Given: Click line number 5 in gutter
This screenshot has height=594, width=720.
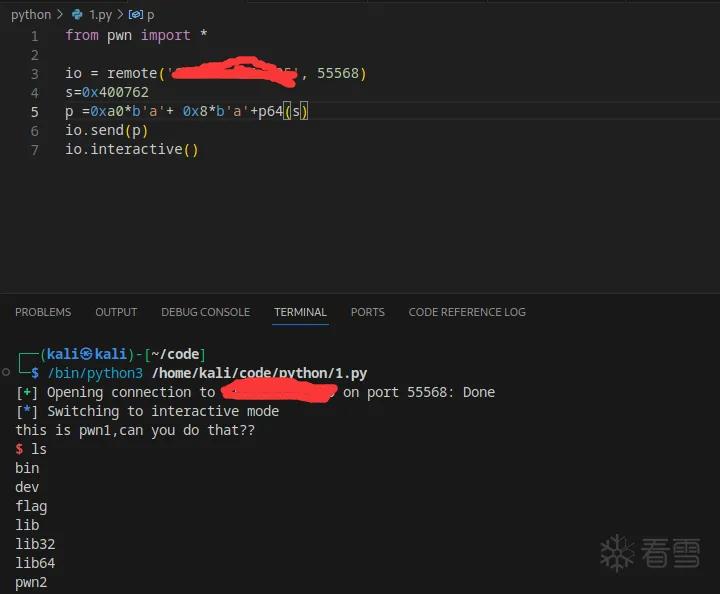Looking at the screenshot, I should coord(35,112).
